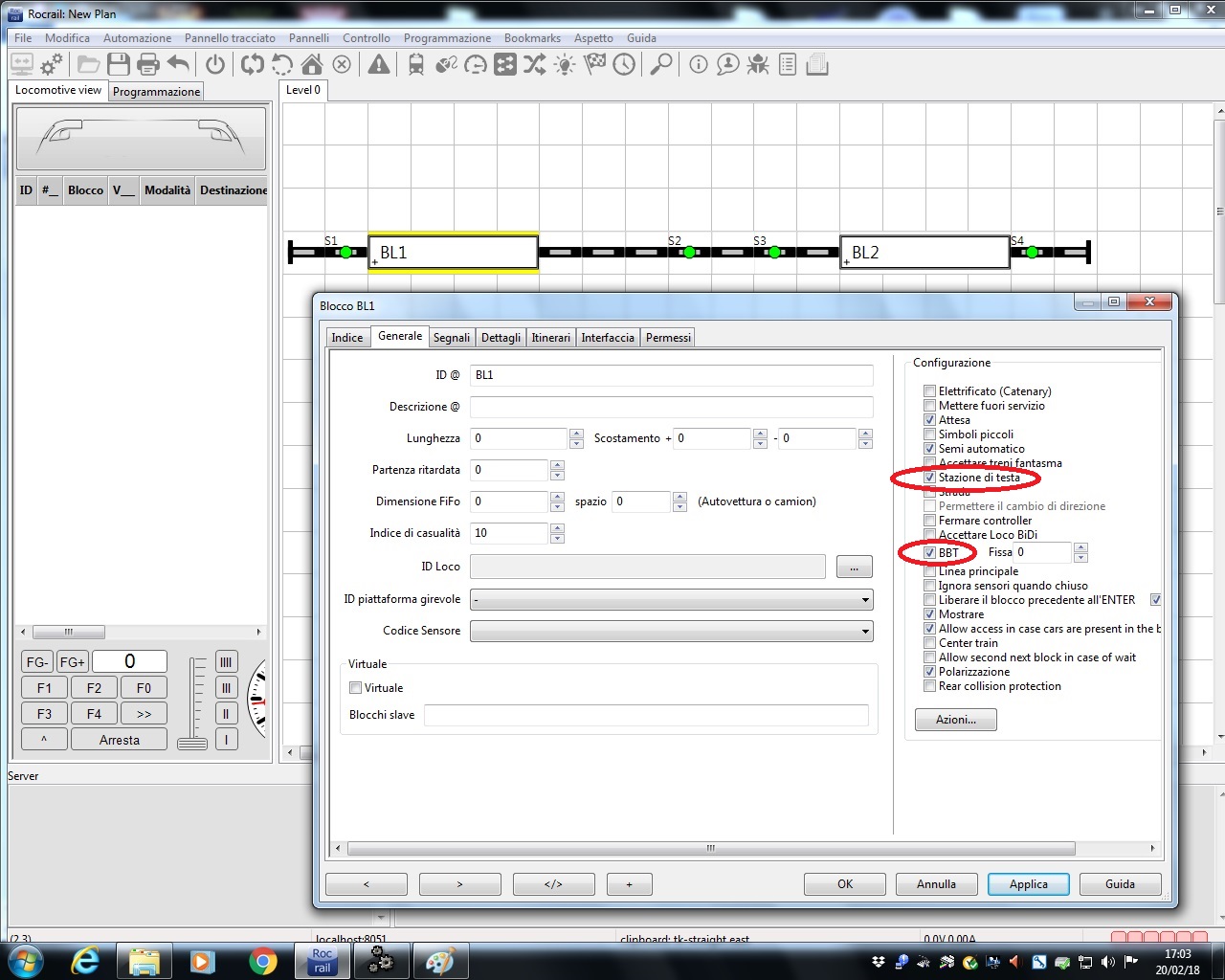Click the save floppy disk toolbar icon

(119, 65)
